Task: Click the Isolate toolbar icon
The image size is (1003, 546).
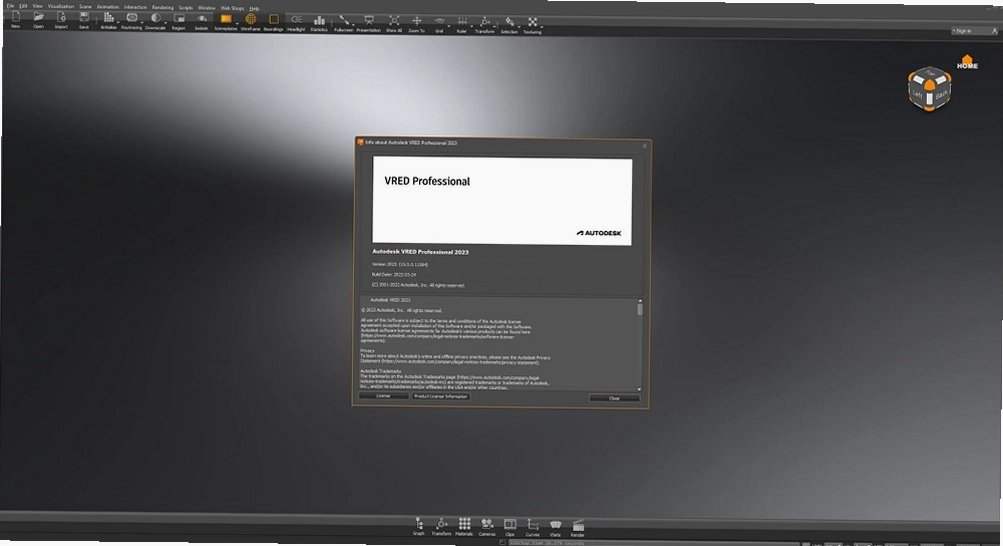Action: click(201, 20)
